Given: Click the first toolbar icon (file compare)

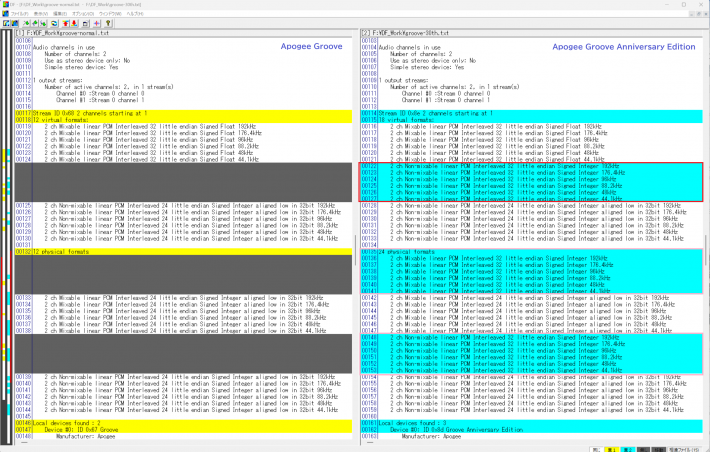Looking at the screenshot, I should 6,23.
